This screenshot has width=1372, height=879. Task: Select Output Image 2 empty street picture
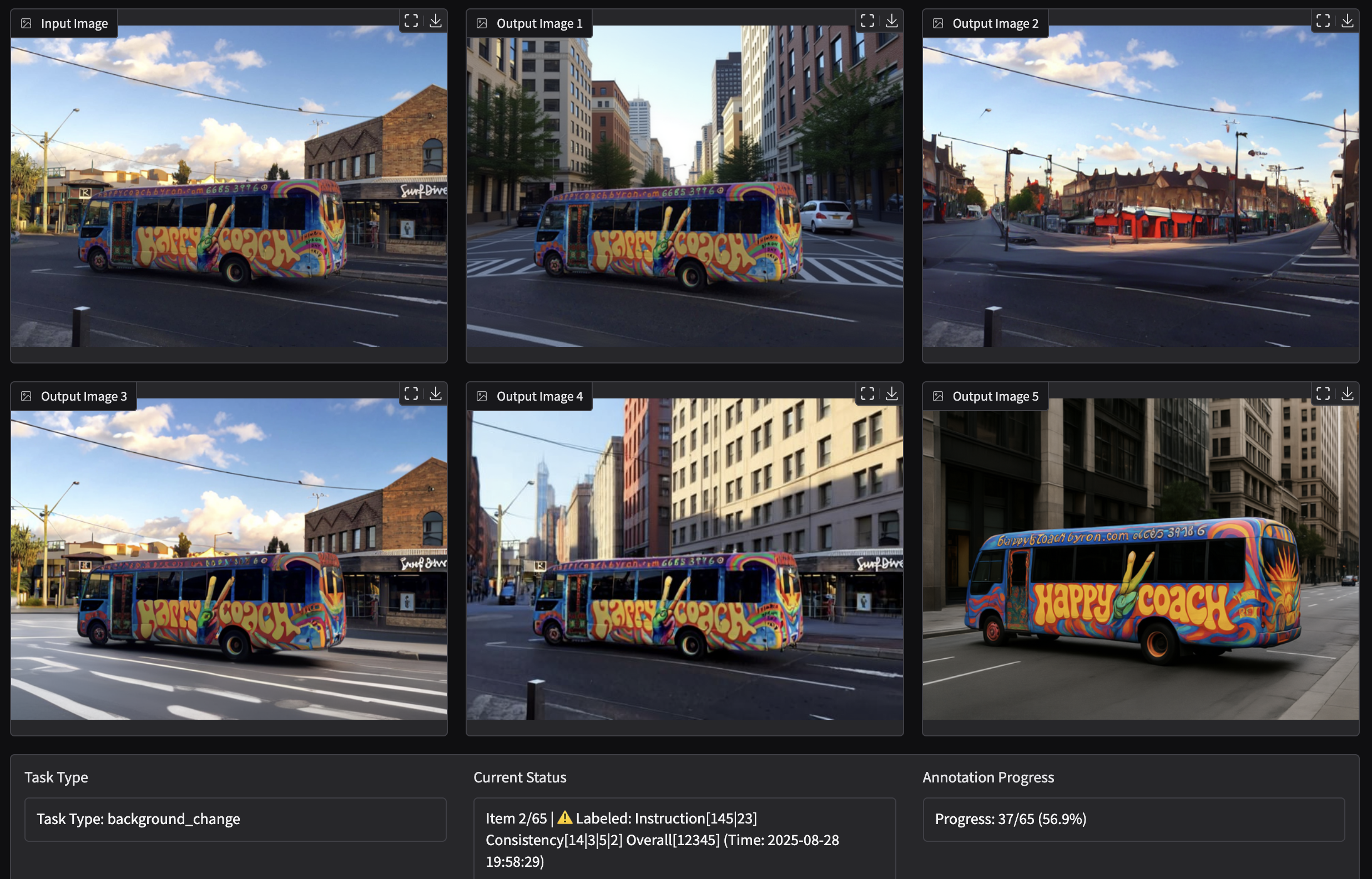click(x=1141, y=186)
